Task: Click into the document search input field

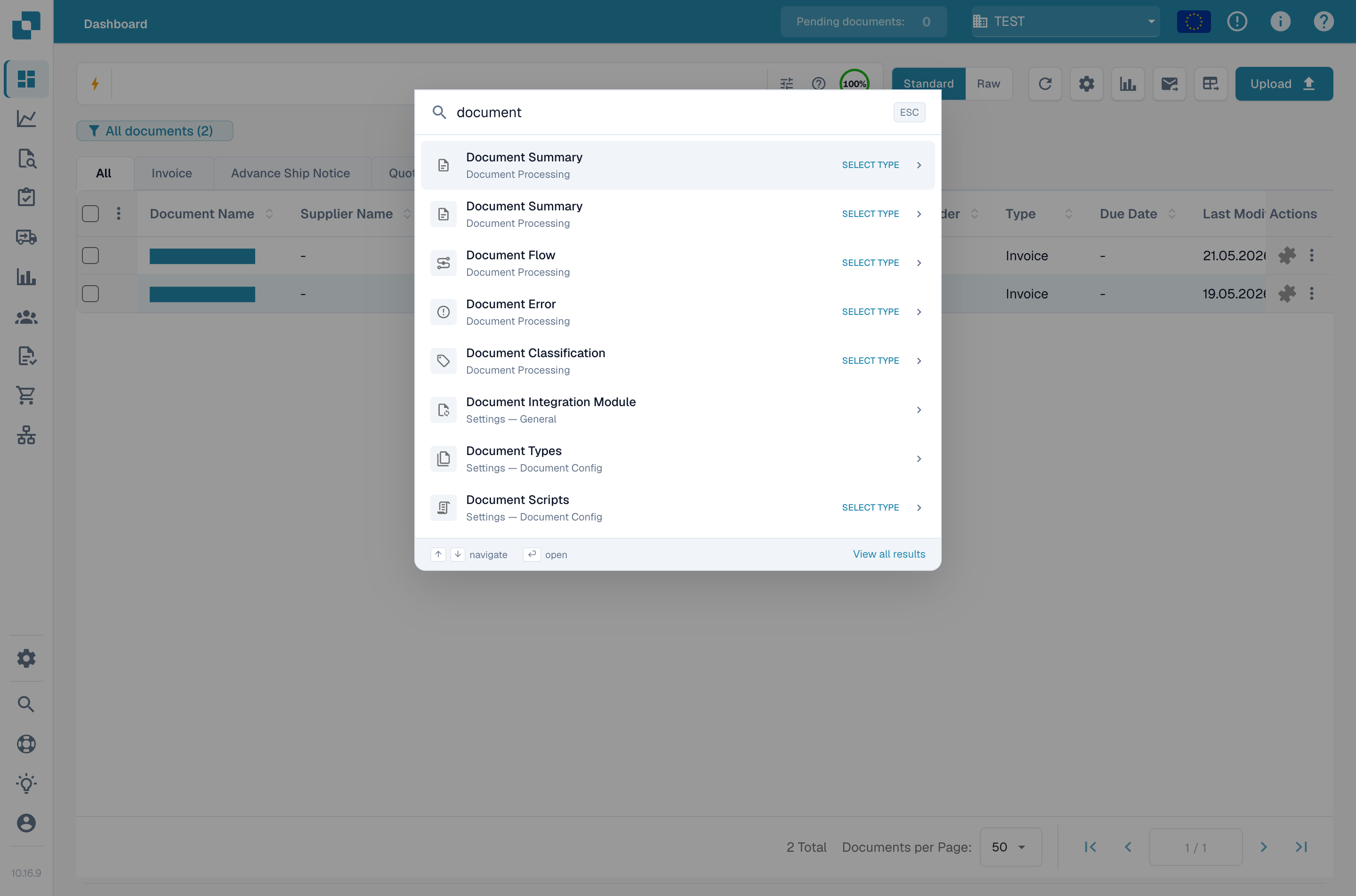Action: click(669, 112)
